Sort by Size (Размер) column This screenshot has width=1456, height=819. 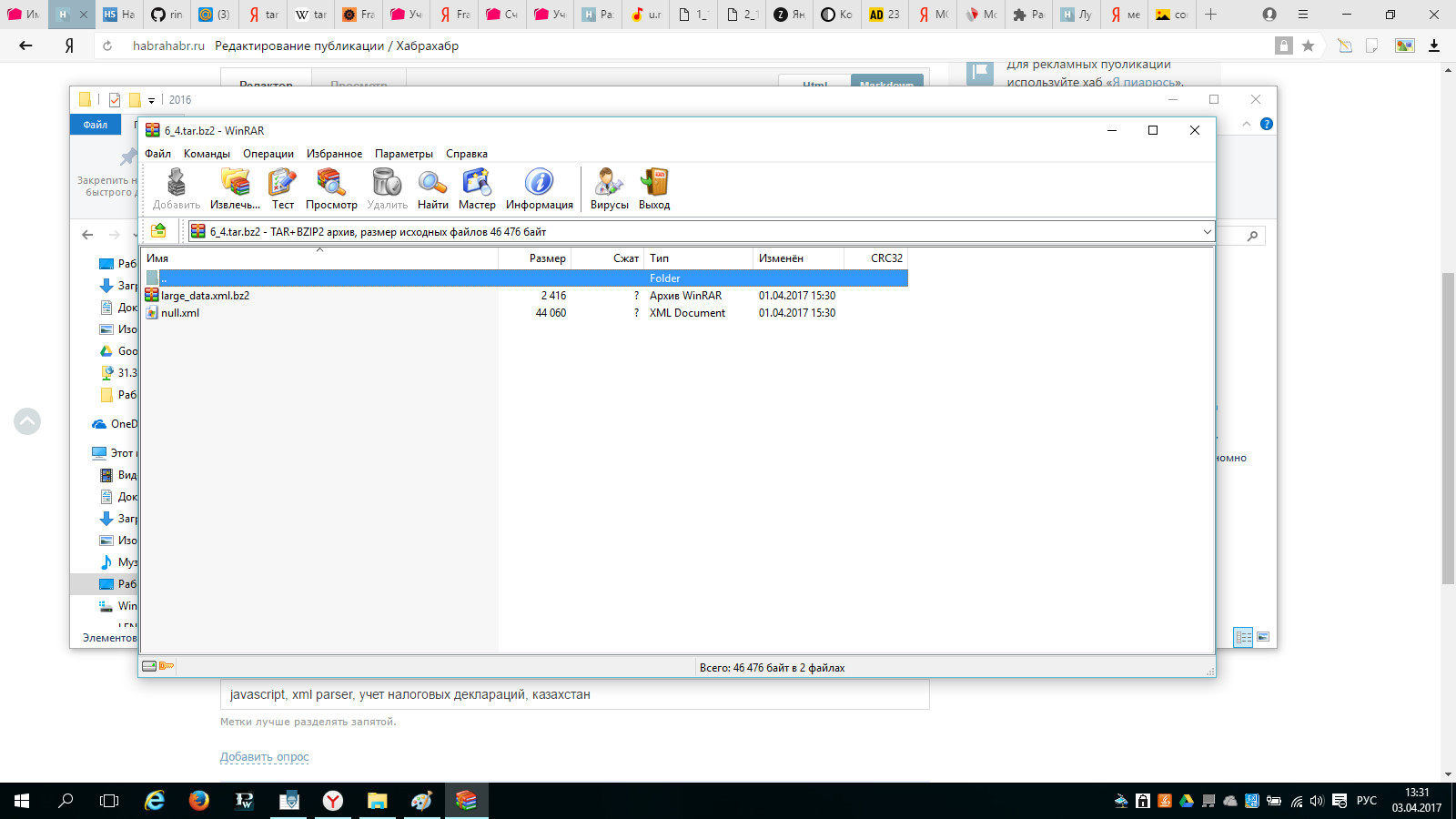pyautogui.click(x=535, y=258)
